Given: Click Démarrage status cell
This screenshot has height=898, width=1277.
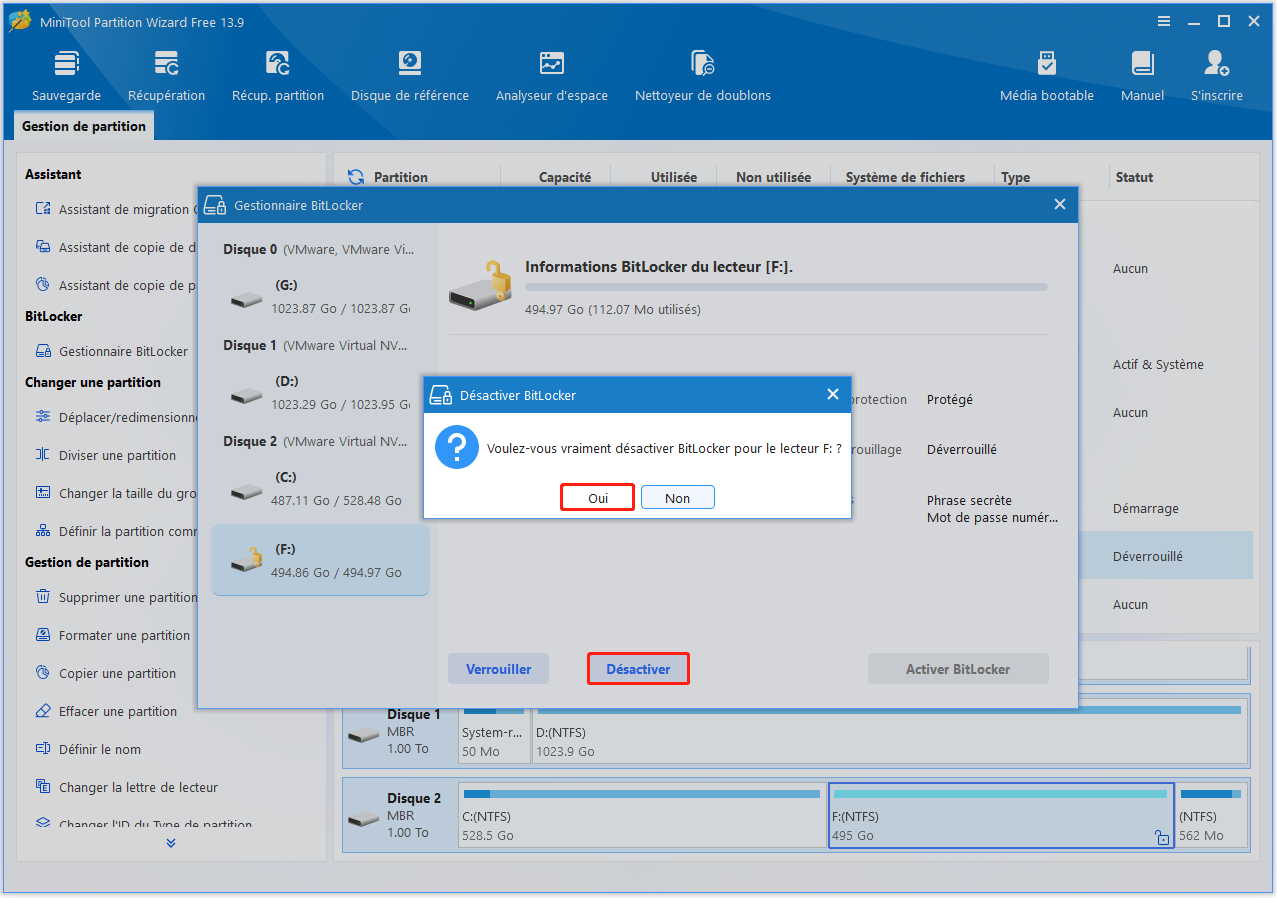Looking at the screenshot, I should click(1145, 509).
